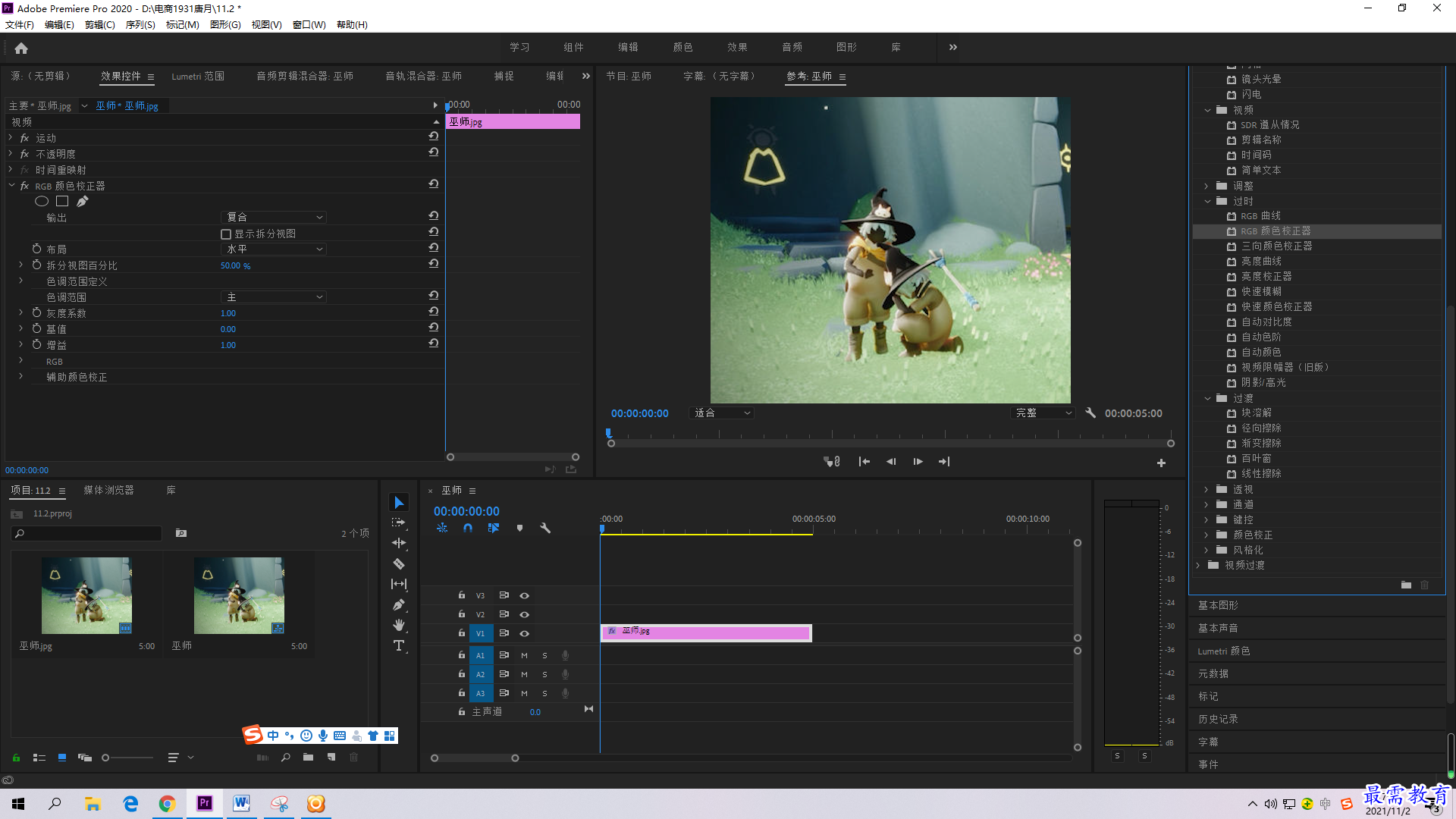Open zoom level 适合 dropdown
The height and width of the screenshot is (819, 1456).
[x=722, y=413]
